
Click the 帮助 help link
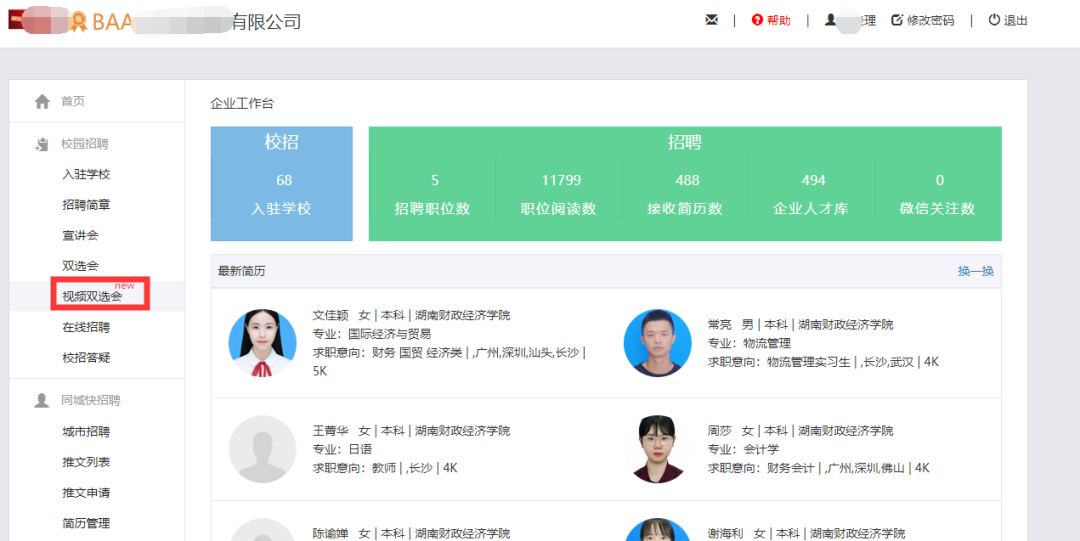click(x=779, y=20)
